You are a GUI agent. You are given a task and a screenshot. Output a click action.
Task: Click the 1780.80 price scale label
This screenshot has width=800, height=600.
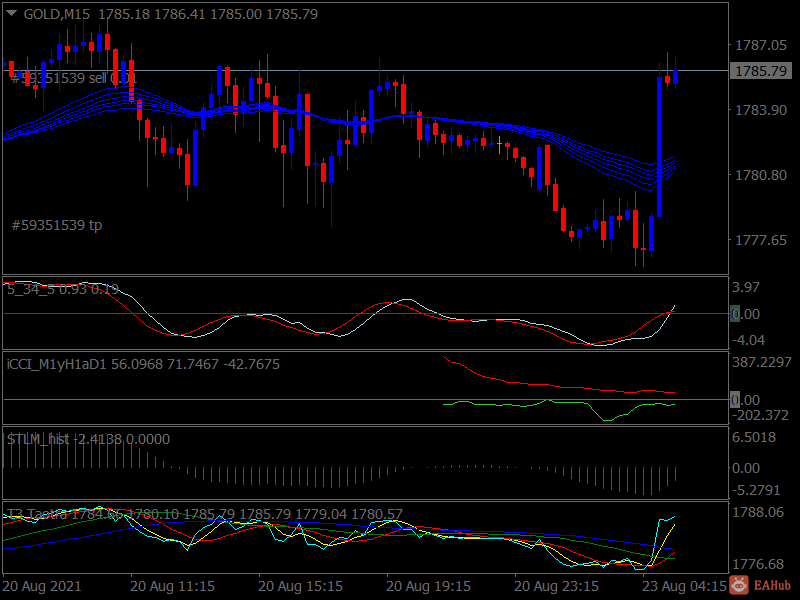(x=761, y=175)
